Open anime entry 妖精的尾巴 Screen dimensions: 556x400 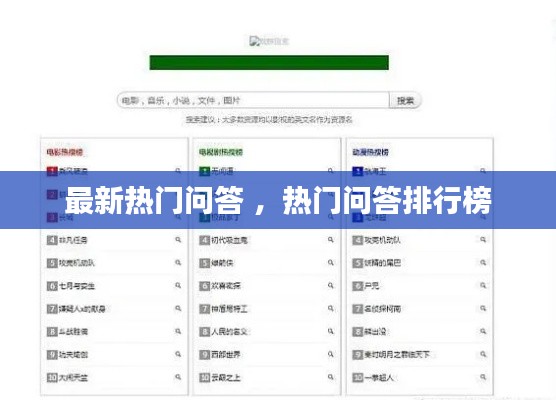tap(383, 263)
